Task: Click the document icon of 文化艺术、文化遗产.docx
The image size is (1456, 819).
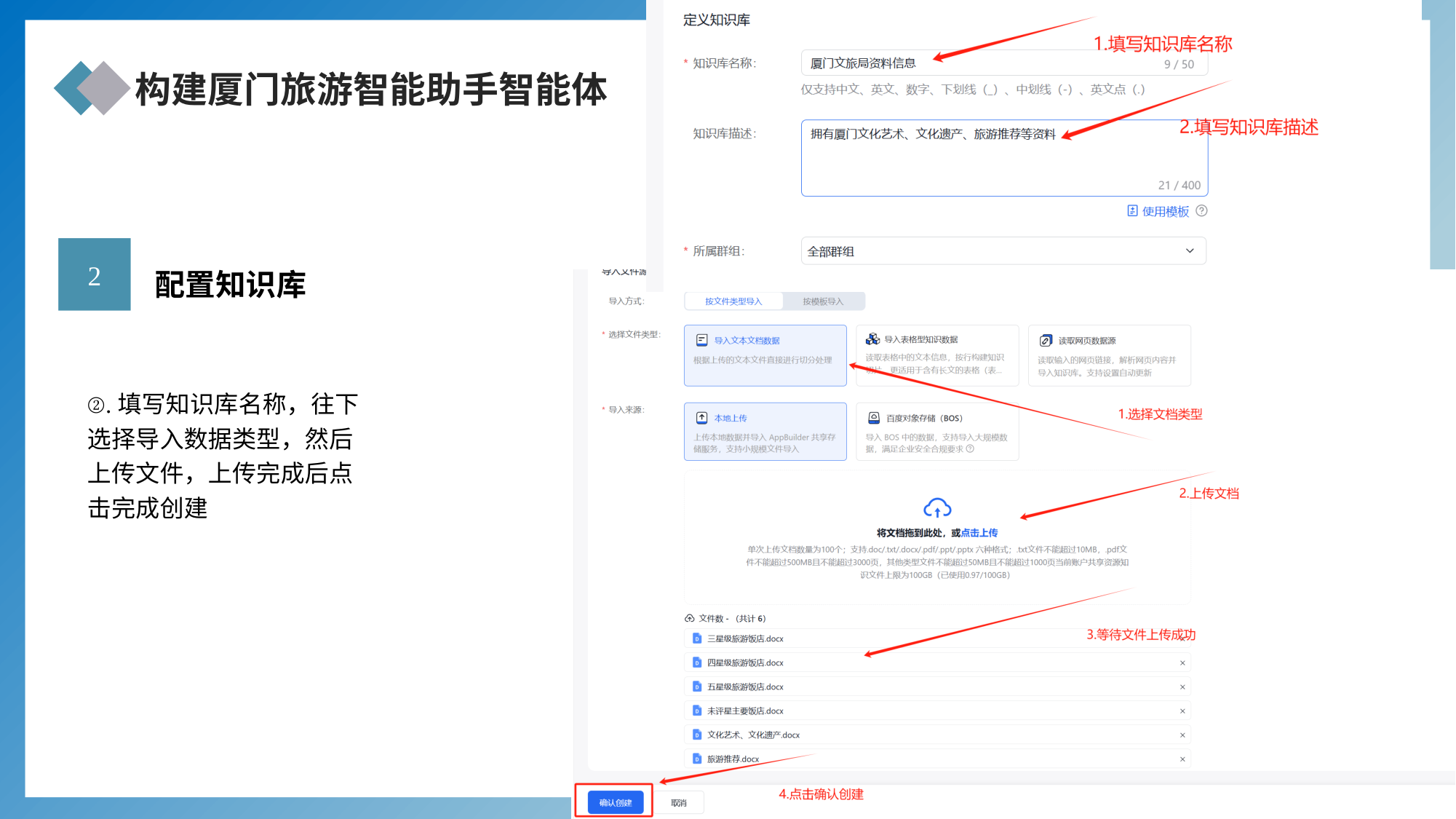Action: coord(696,735)
